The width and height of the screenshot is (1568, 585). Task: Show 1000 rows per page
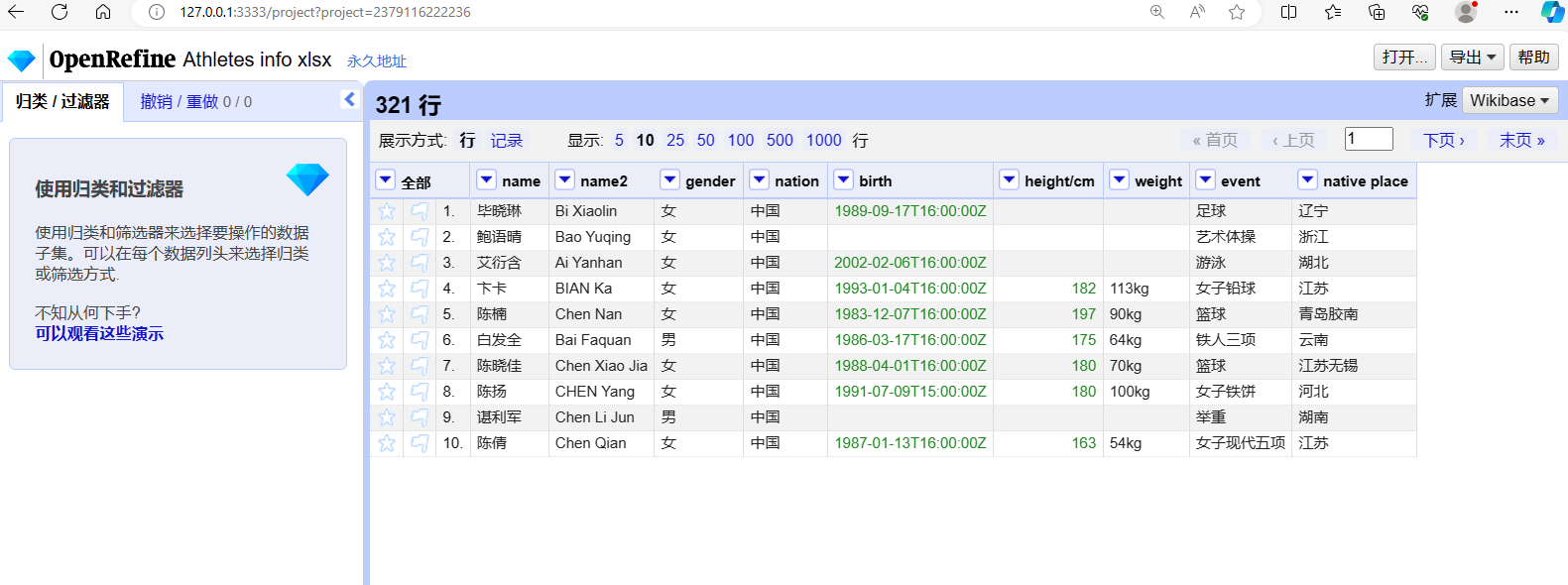[x=823, y=140]
